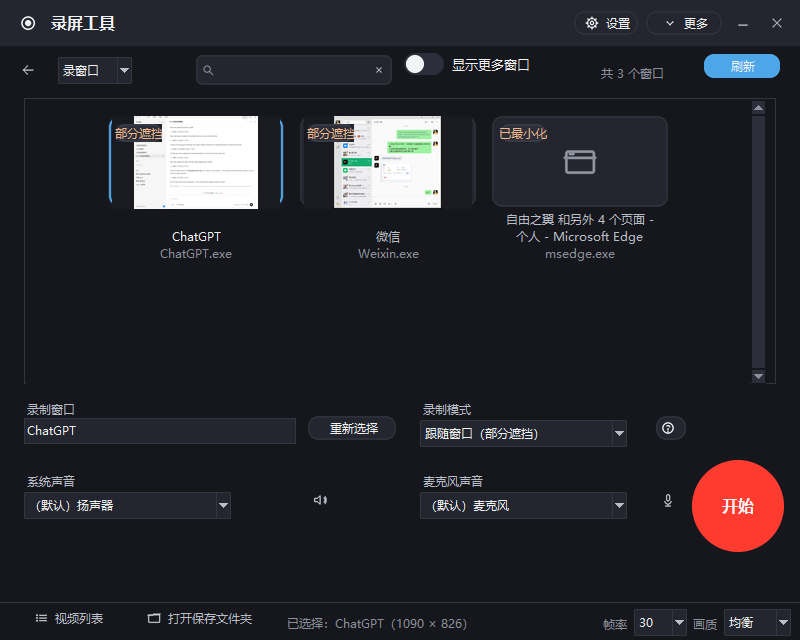
Task: Open the 视频列表 video list
Action: 69,619
